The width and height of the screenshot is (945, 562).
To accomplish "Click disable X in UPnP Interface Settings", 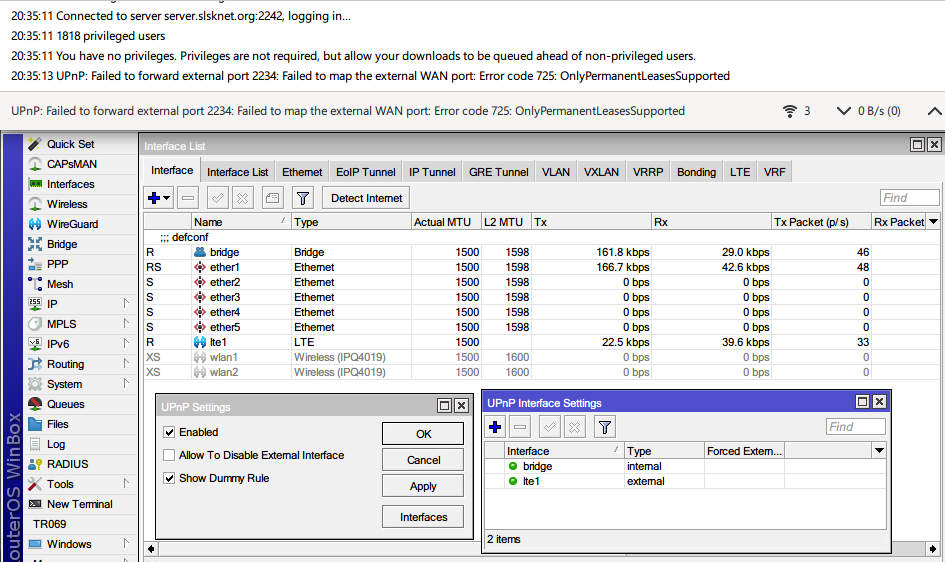I will [x=574, y=427].
